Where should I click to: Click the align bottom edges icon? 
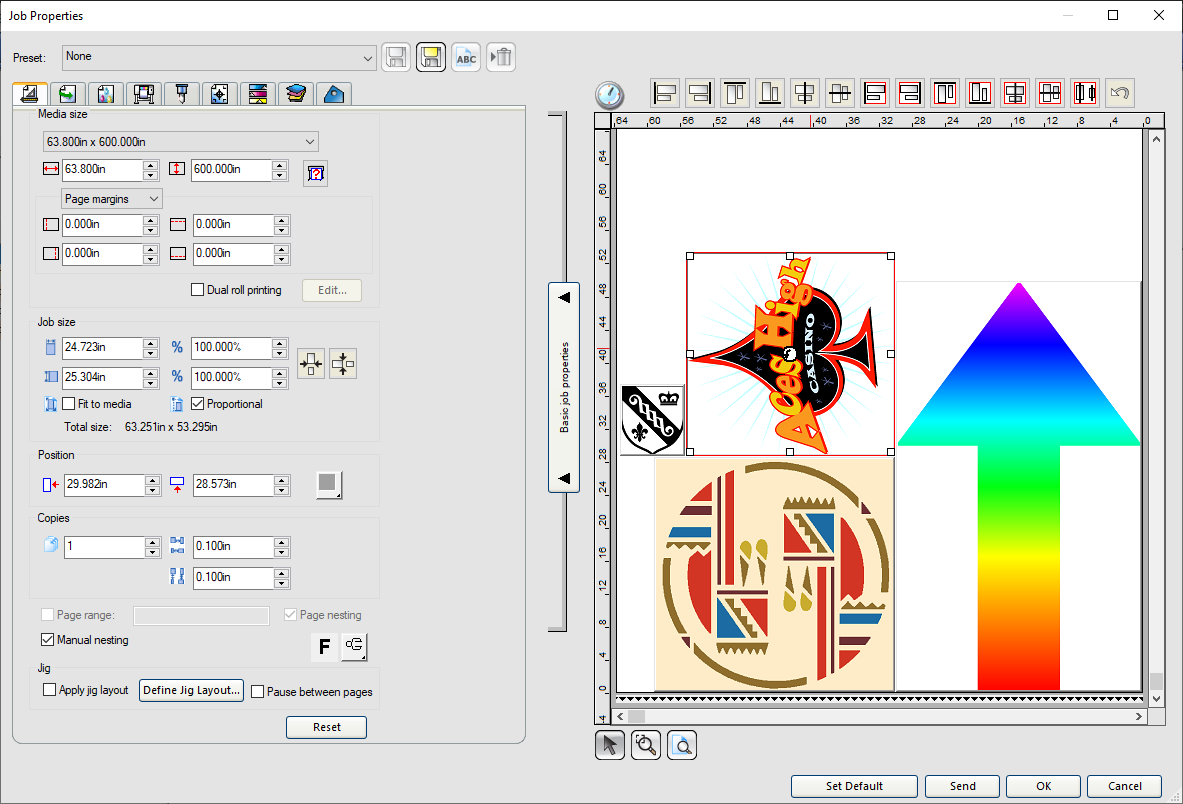click(770, 94)
